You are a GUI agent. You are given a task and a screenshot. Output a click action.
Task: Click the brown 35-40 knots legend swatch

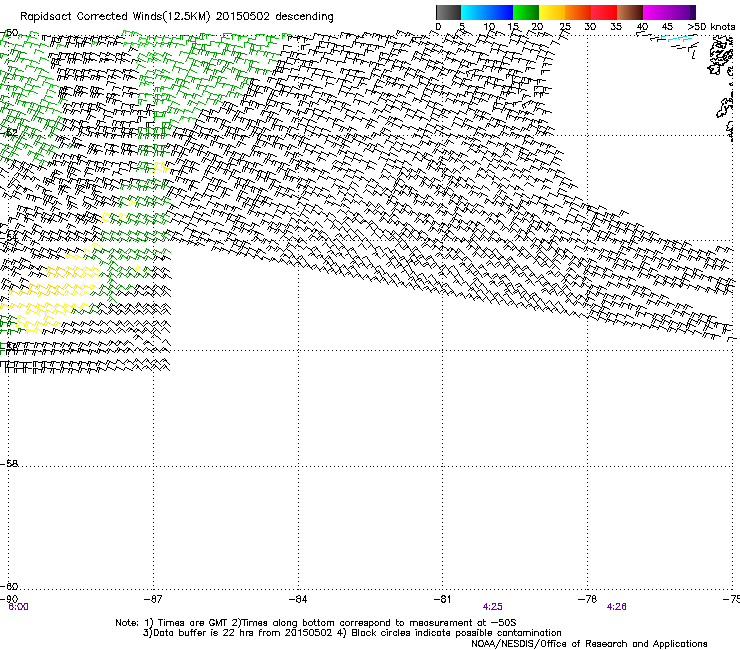(x=630, y=12)
